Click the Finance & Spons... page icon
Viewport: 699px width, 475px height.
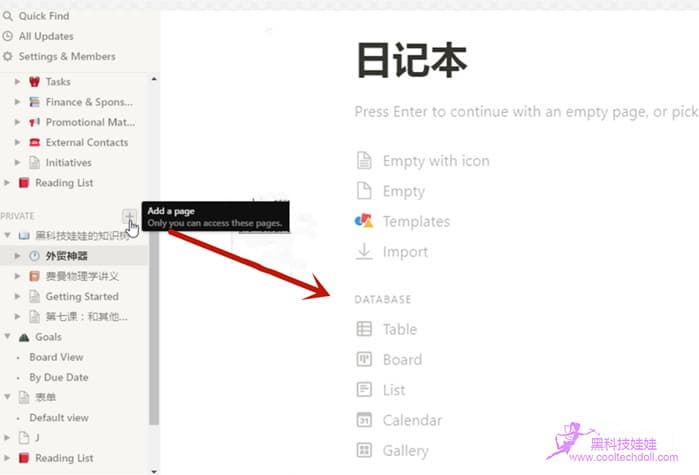pos(34,102)
